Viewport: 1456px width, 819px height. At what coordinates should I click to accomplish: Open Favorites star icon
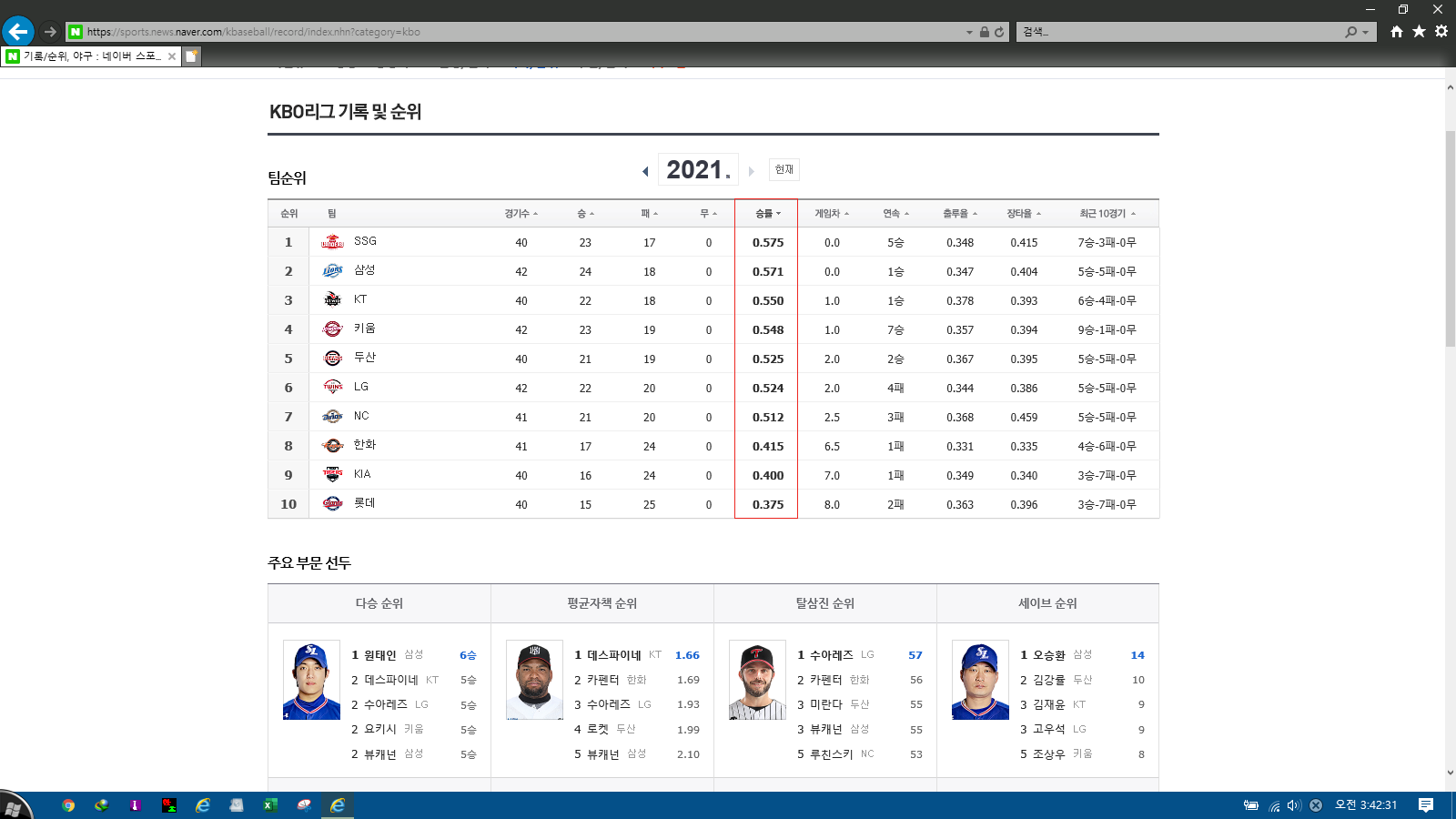(x=1419, y=32)
